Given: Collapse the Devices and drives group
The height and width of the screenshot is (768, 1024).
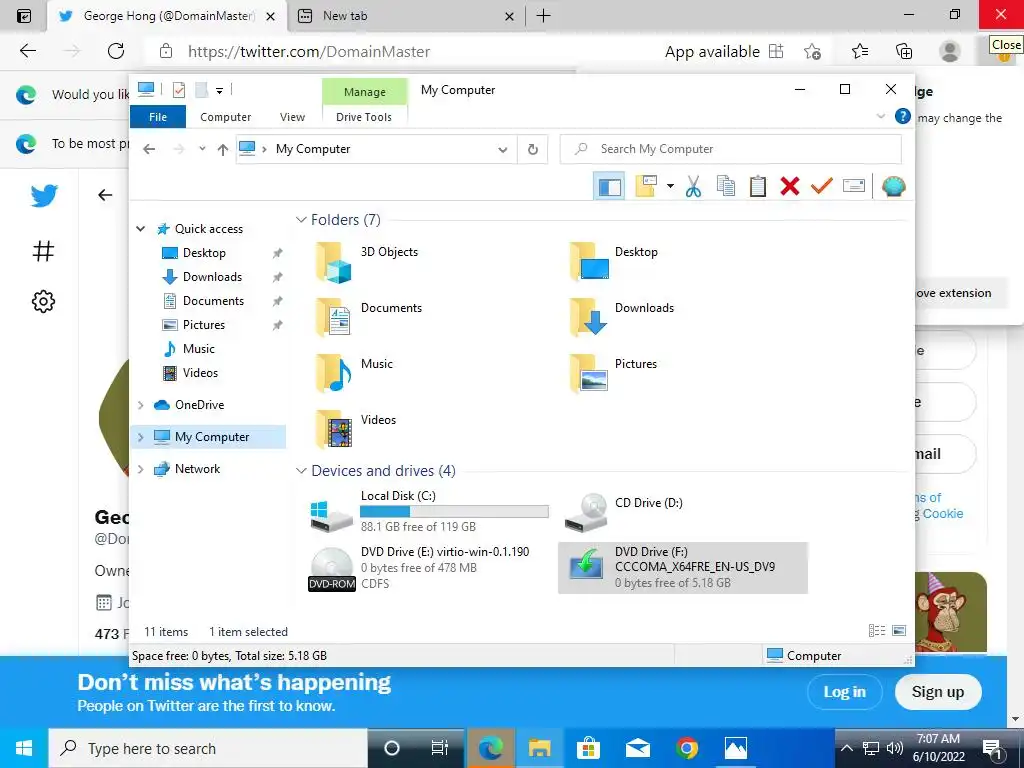Looking at the screenshot, I should (301, 470).
